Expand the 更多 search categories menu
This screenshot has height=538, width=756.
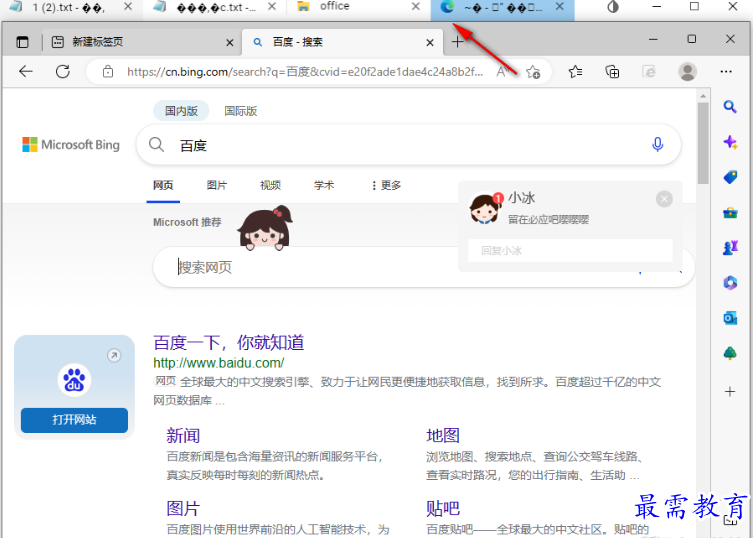point(386,185)
